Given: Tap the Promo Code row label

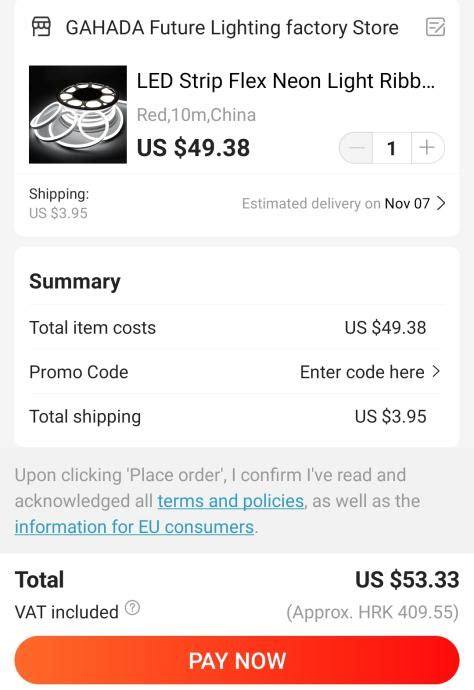Looking at the screenshot, I should 79,372.
